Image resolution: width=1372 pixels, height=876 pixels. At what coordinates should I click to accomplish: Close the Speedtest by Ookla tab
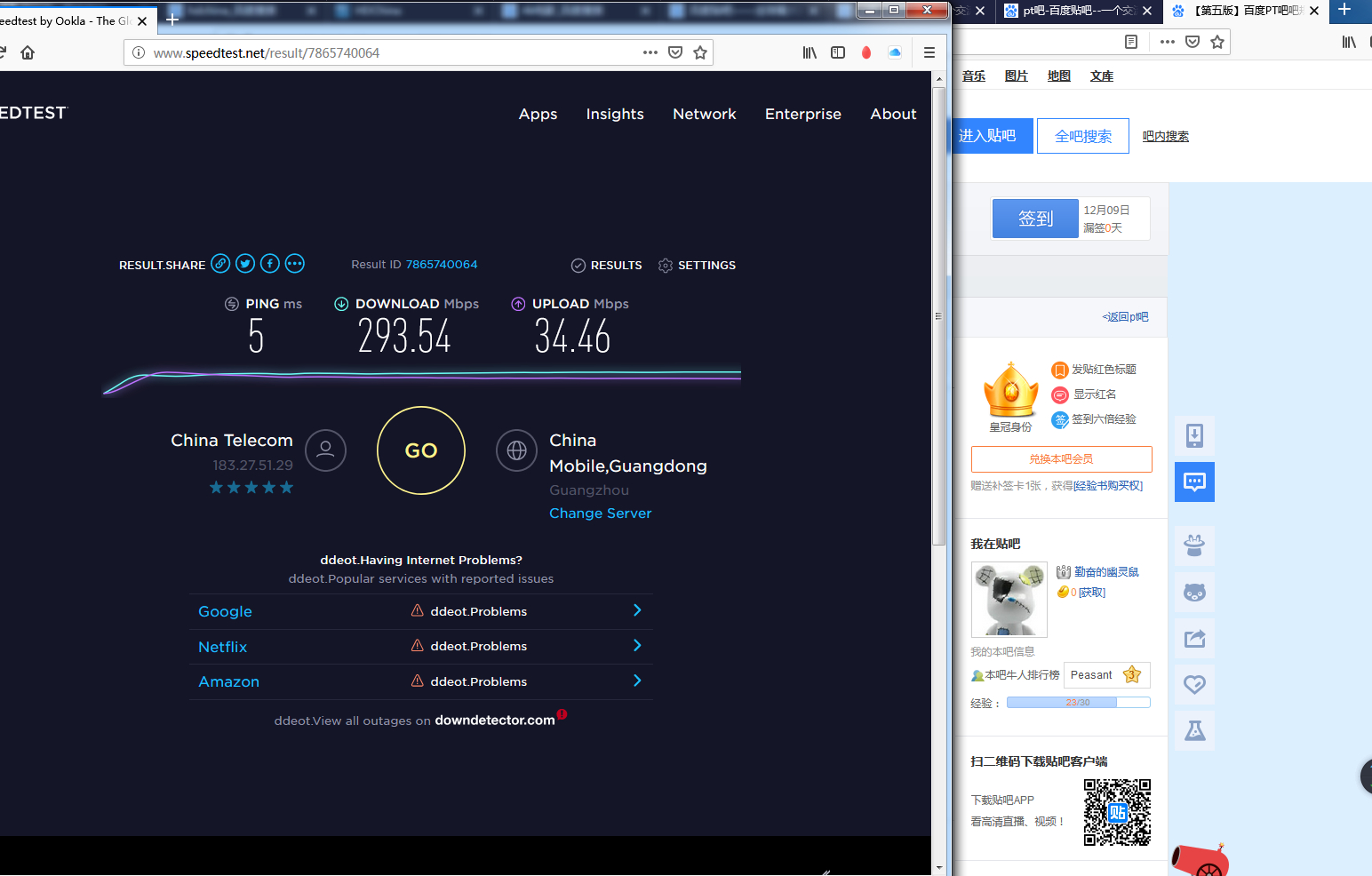click(142, 20)
